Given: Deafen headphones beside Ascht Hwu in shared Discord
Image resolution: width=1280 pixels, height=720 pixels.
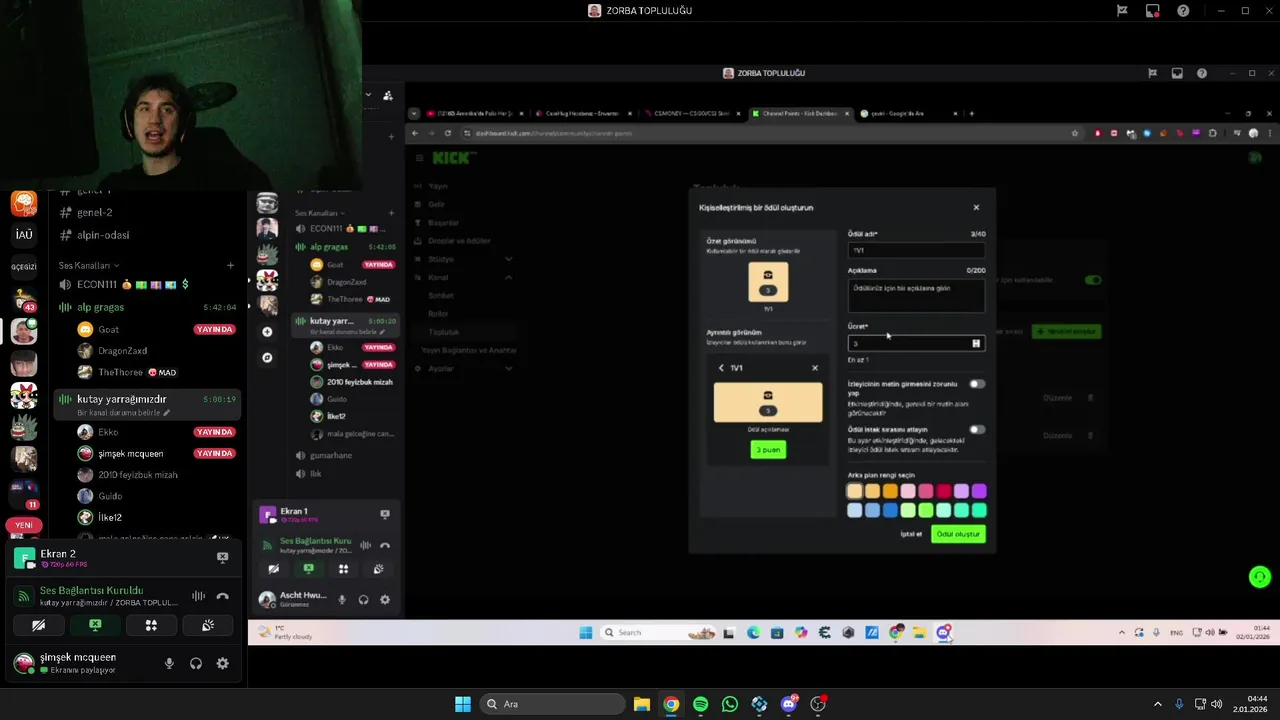Looking at the screenshot, I should (x=363, y=600).
